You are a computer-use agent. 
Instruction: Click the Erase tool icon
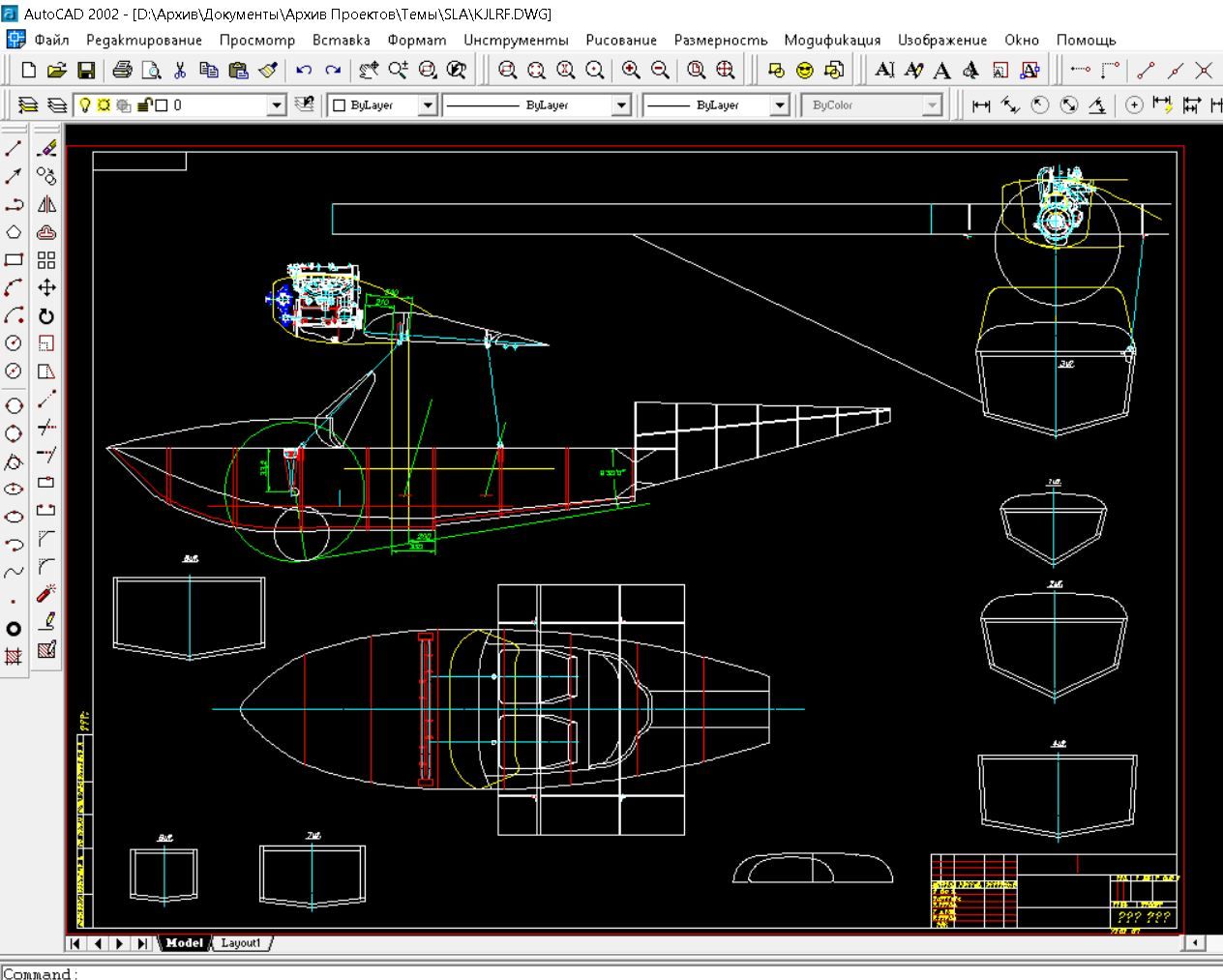point(45,148)
